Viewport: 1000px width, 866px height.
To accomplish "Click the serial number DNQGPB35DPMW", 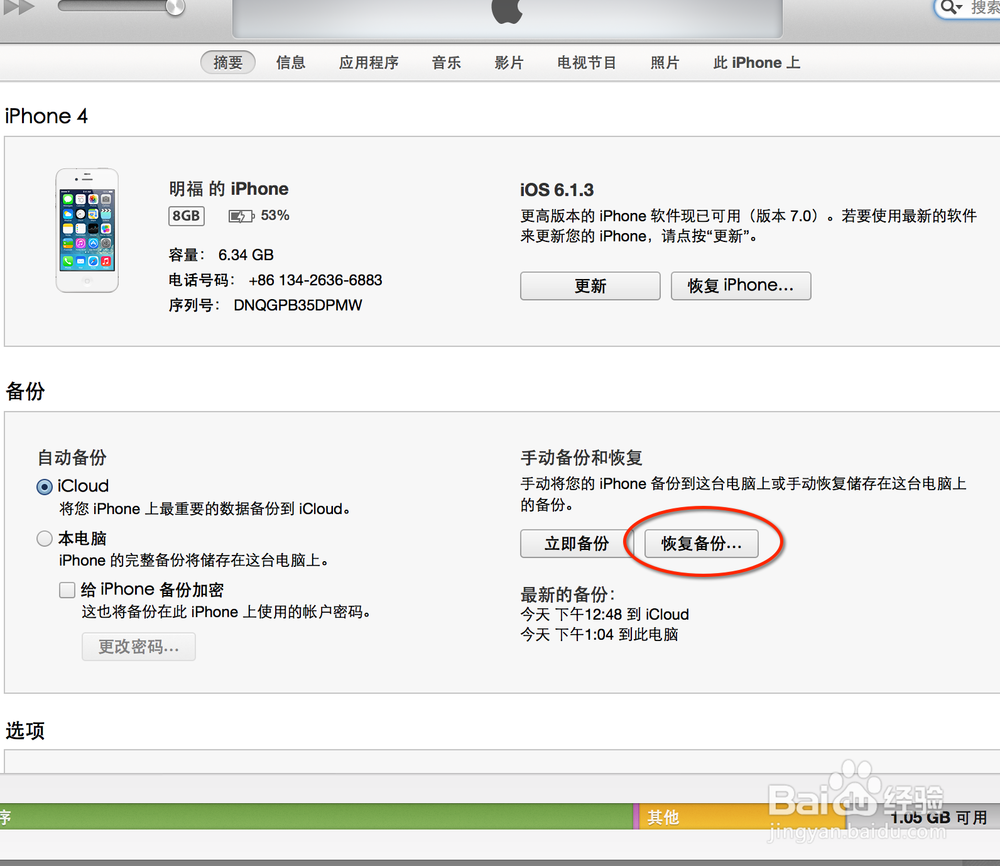I will click(298, 305).
